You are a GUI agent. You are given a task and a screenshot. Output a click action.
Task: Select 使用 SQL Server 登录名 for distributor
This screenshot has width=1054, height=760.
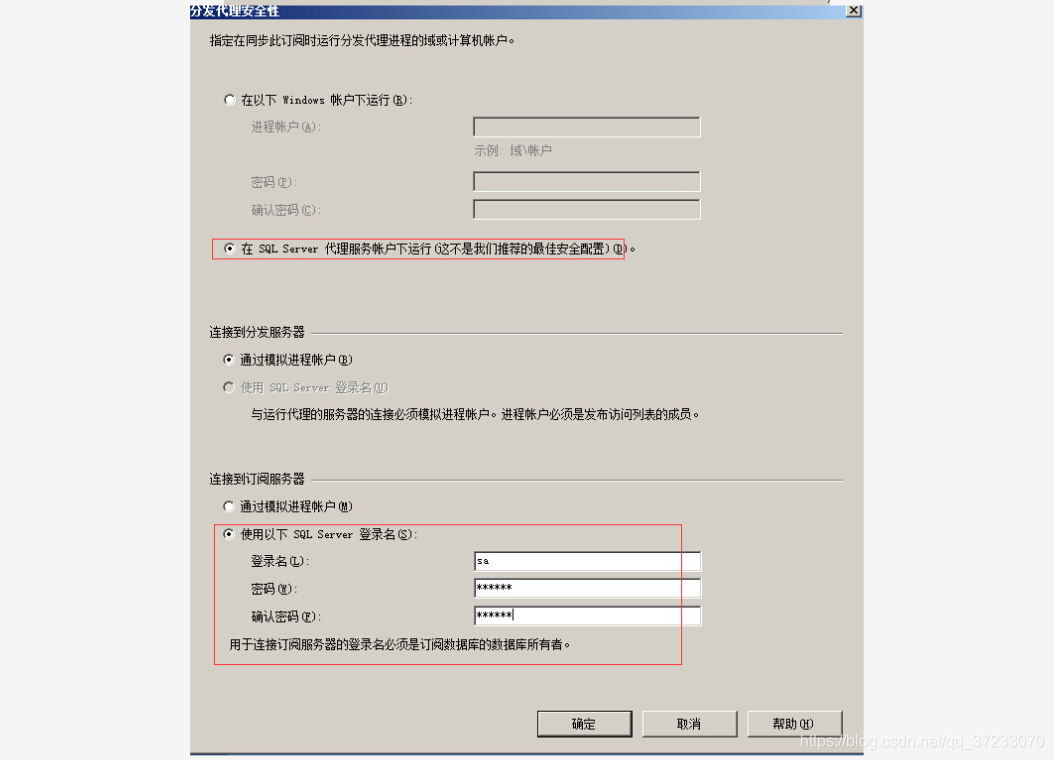click(229, 387)
